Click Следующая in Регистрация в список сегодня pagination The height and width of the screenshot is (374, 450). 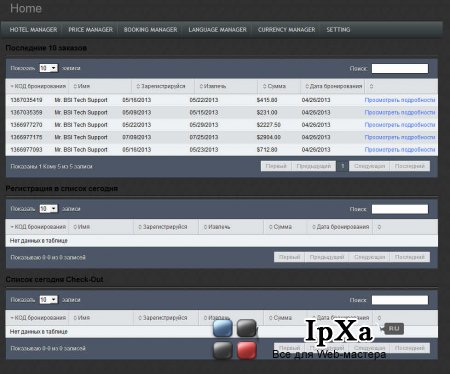[369, 257]
